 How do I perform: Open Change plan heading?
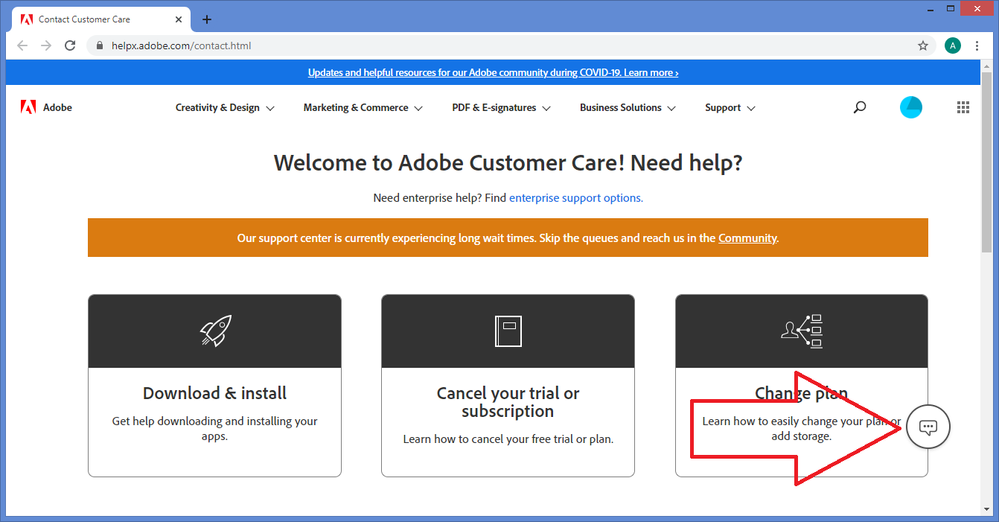pyautogui.click(x=801, y=393)
